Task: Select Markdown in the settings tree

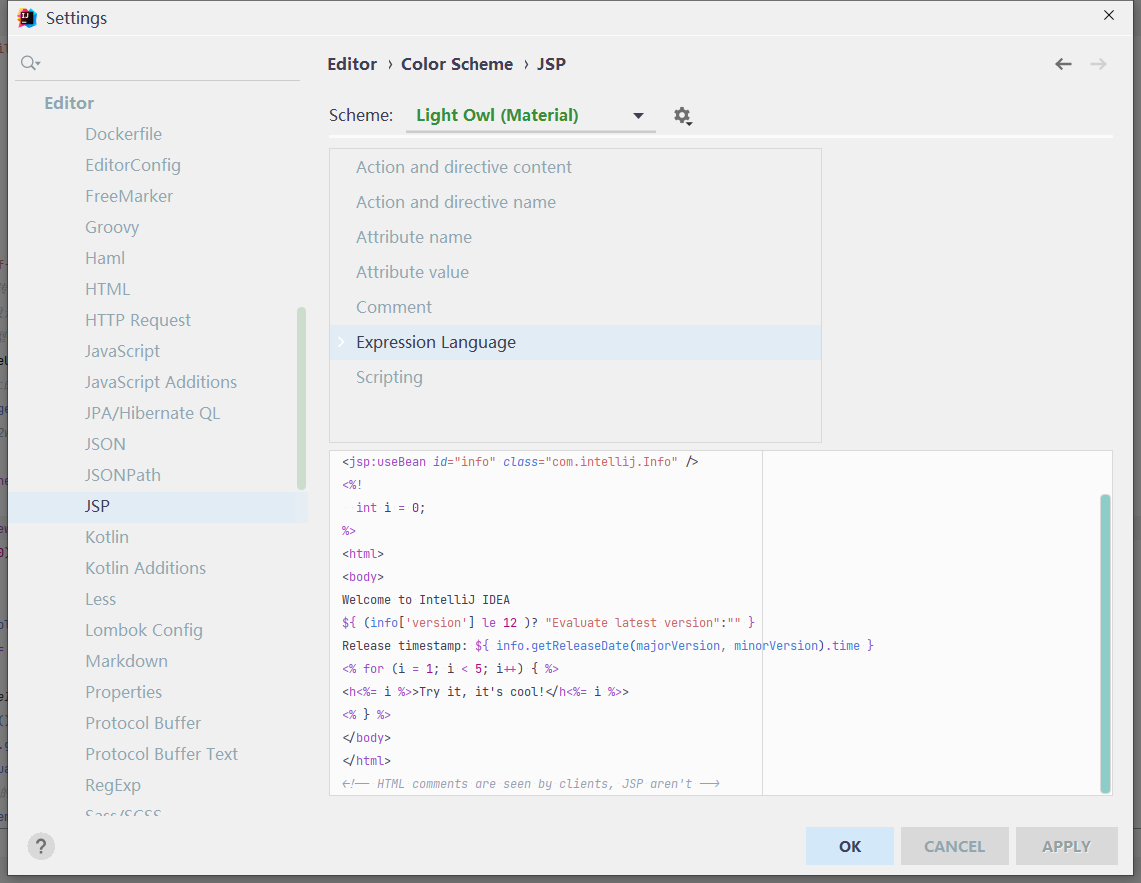Action: (x=127, y=661)
